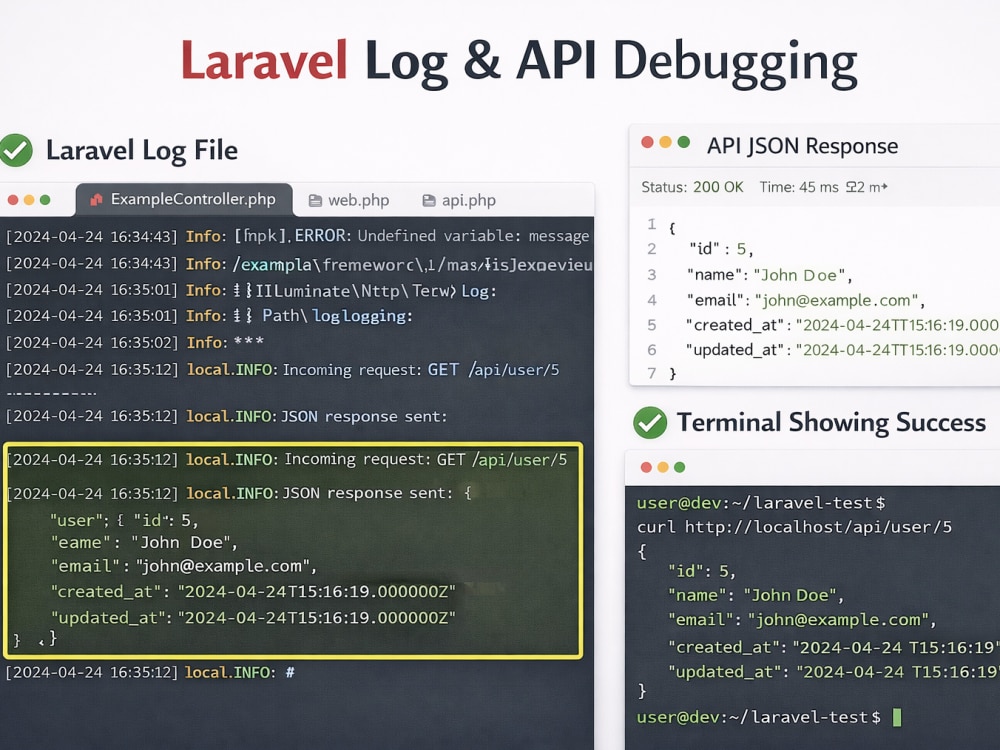Click highlighted 'Incoming request: GET /api/user/5' line

[287, 460]
